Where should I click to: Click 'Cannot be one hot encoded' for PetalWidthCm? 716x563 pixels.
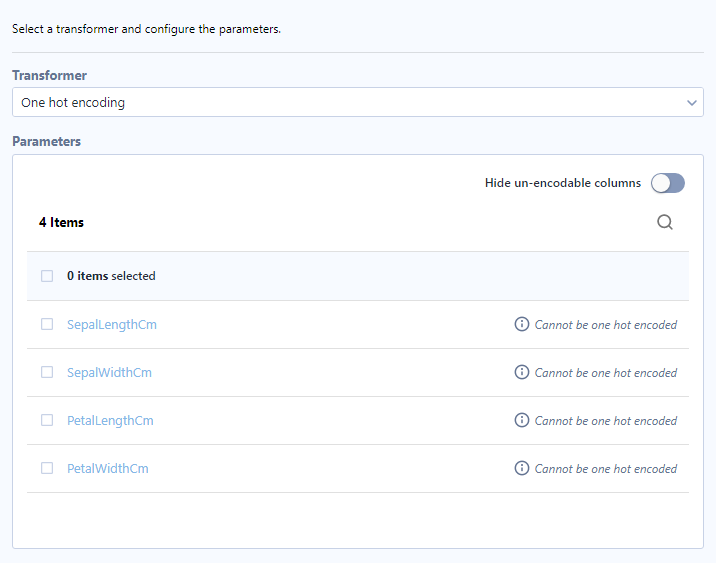point(606,468)
